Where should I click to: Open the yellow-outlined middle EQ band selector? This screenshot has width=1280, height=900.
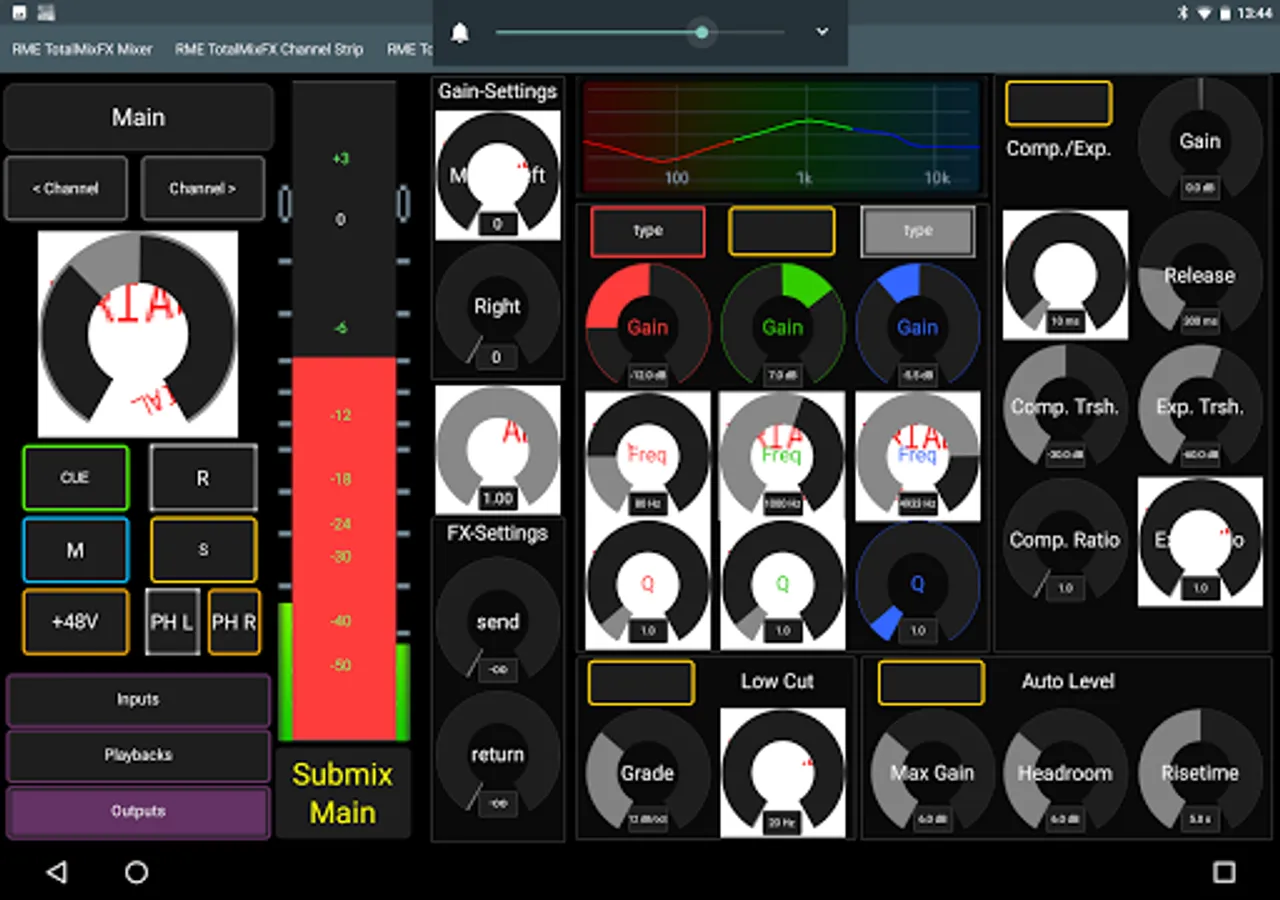click(782, 231)
